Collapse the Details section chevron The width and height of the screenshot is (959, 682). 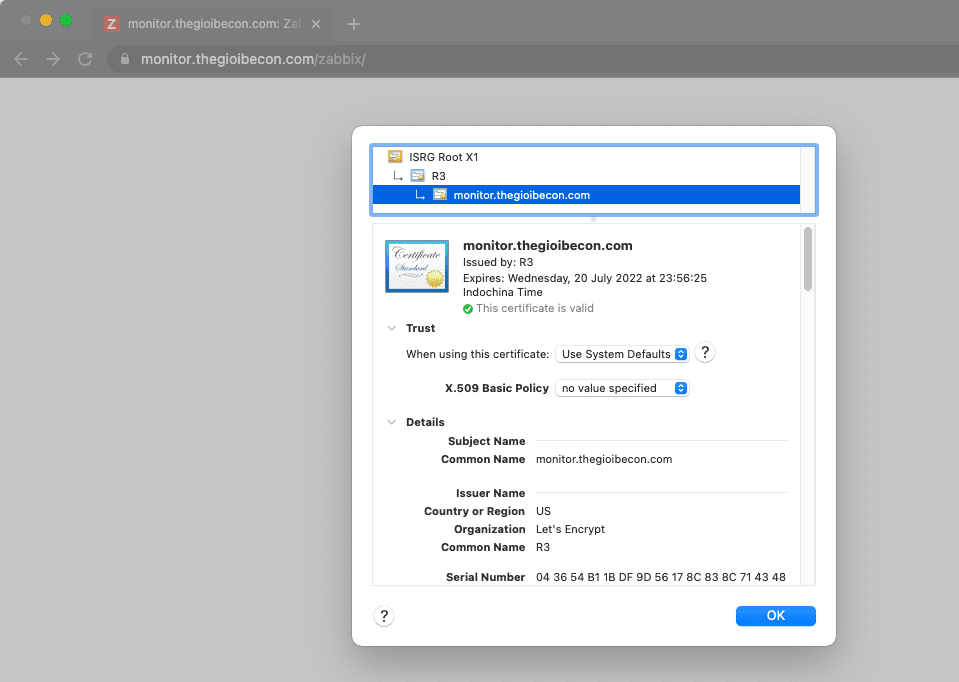click(x=391, y=422)
